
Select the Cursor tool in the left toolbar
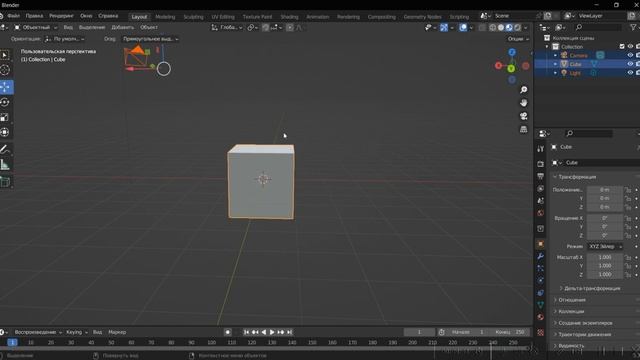click(x=5, y=70)
